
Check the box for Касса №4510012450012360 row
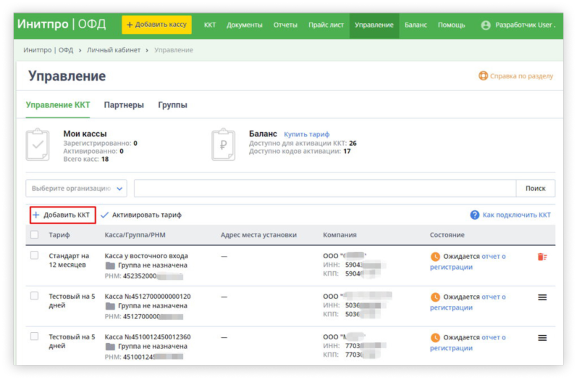(x=34, y=336)
